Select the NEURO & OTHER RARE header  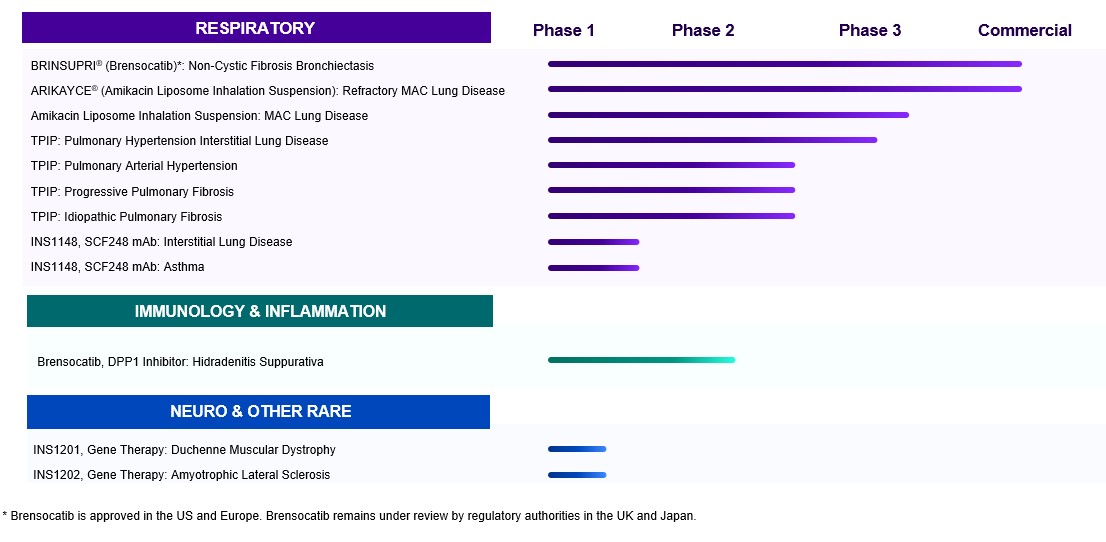(260, 411)
